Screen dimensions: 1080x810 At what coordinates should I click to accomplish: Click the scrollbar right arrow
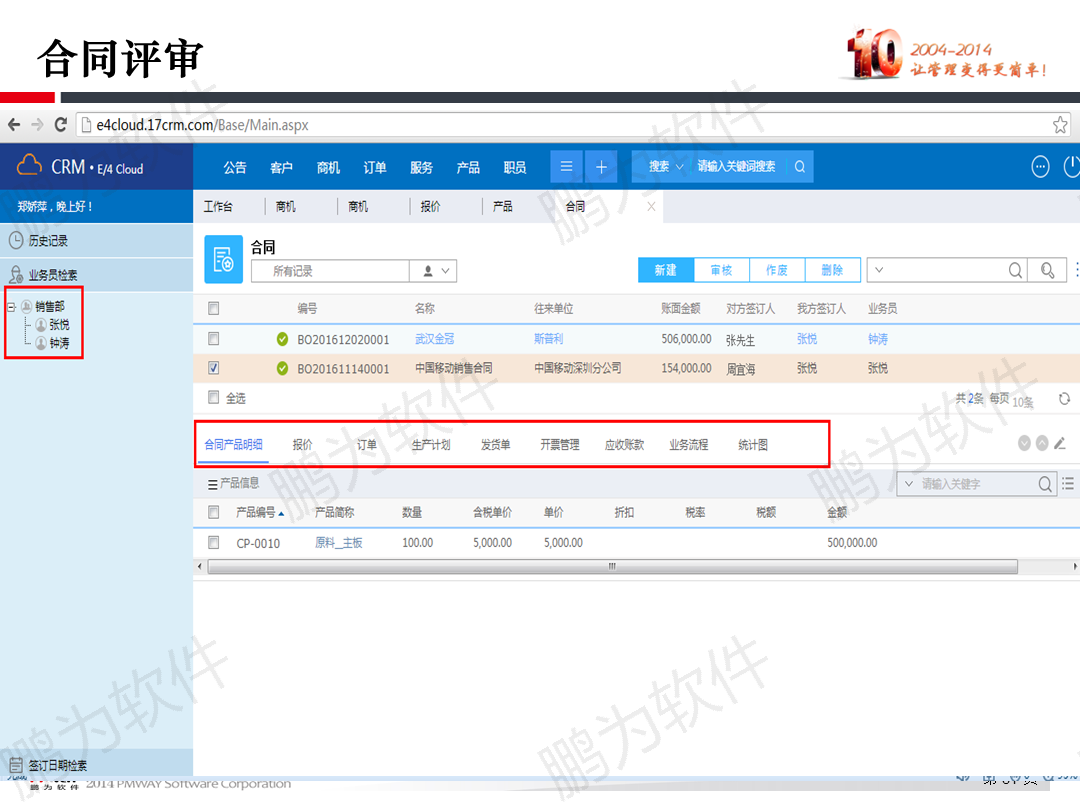point(1074,567)
